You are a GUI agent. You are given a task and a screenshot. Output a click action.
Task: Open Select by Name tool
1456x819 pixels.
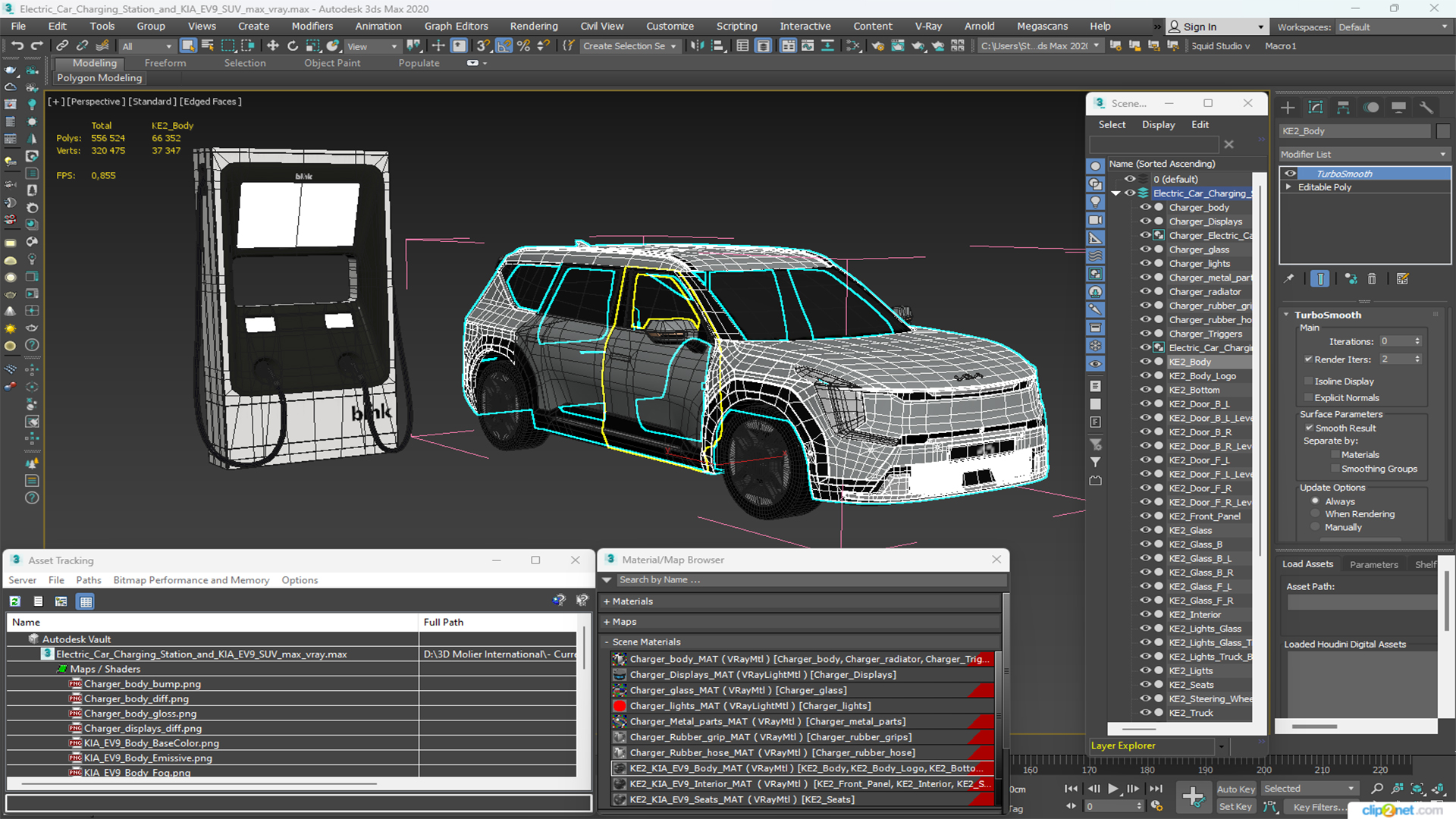(x=208, y=46)
